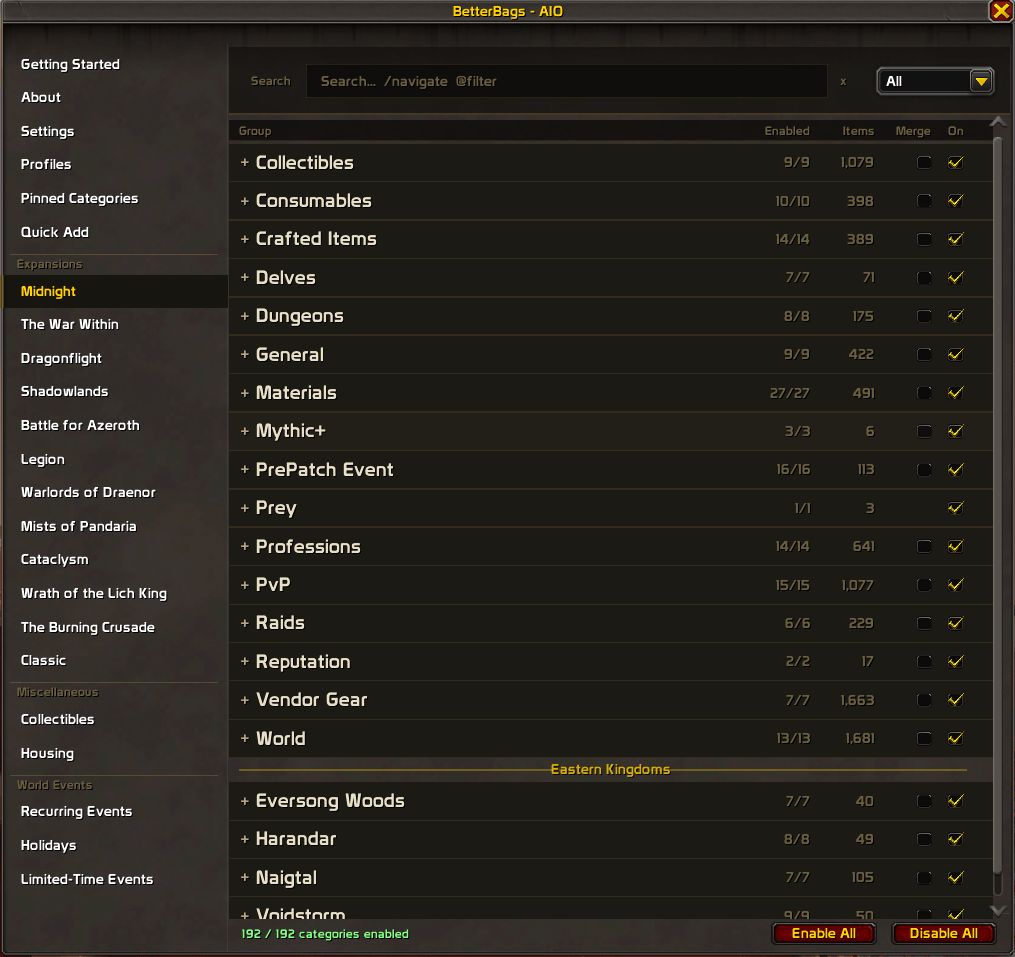Close the BetterBags AIO window
This screenshot has width=1015, height=957.
coord(1001,11)
